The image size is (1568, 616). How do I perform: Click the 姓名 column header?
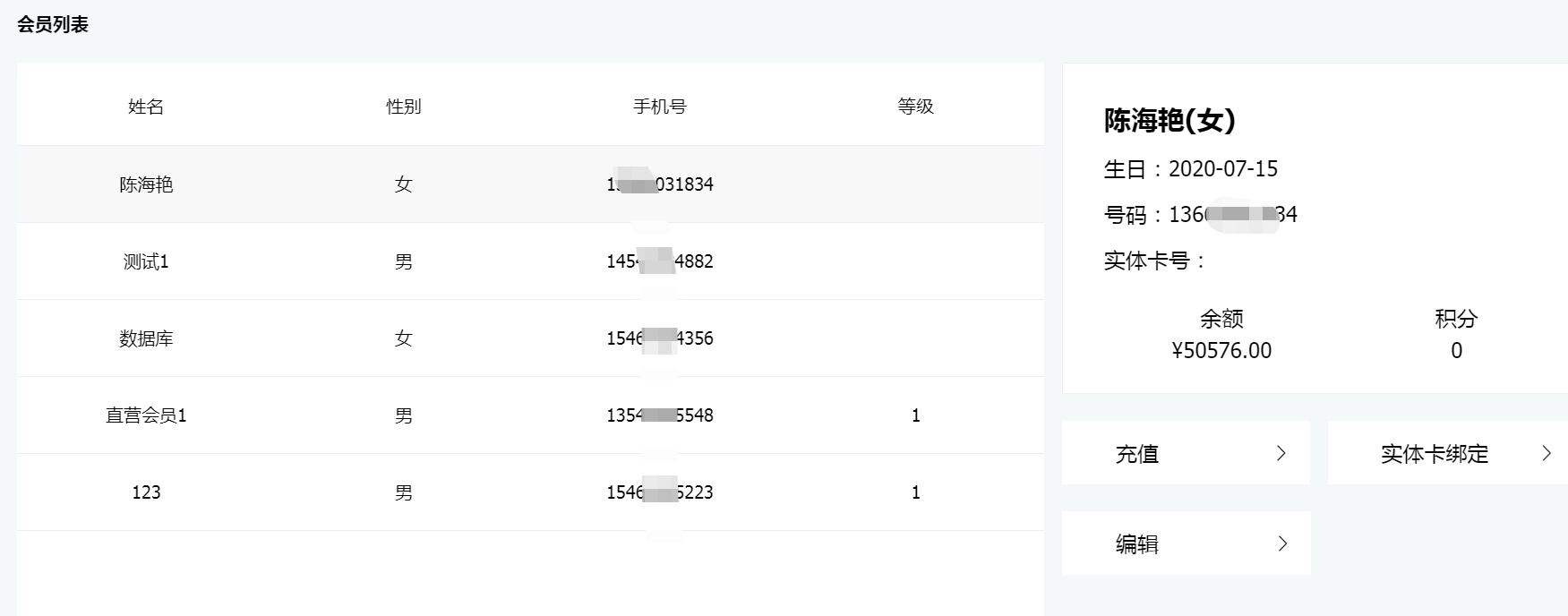click(x=146, y=107)
